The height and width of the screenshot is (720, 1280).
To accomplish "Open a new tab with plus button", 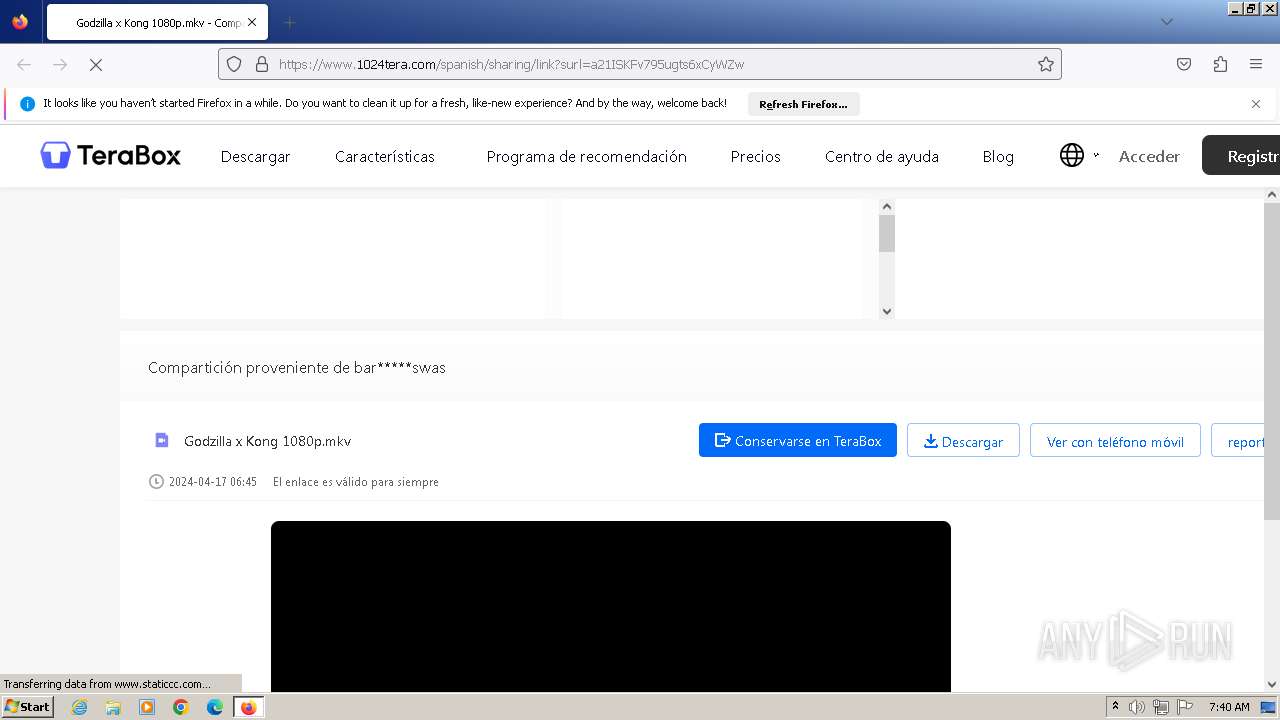I will [x=289, y=22].
